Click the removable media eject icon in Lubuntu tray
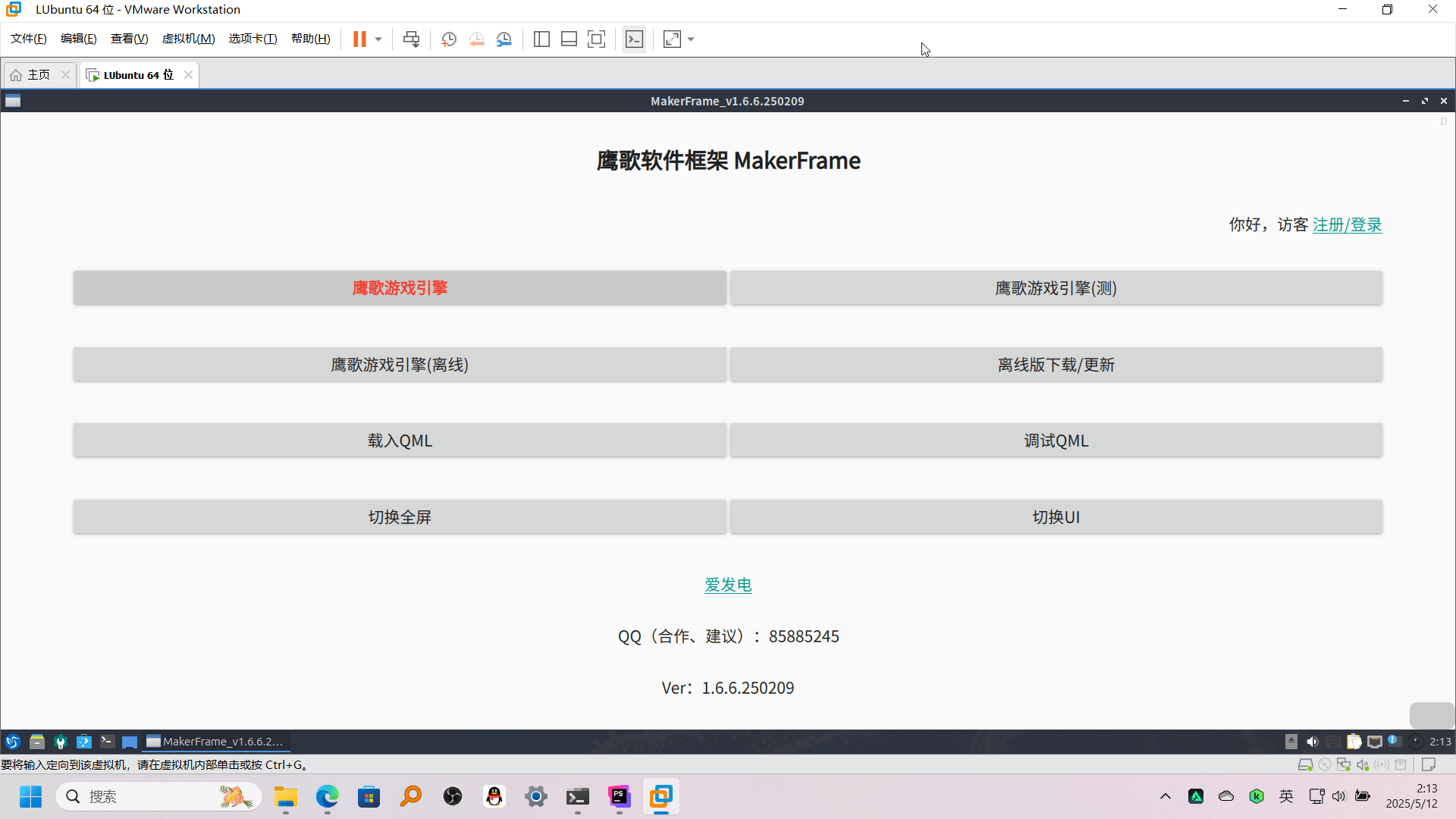Screen dimensions: 1456x819 click(x=1291, y=742)
